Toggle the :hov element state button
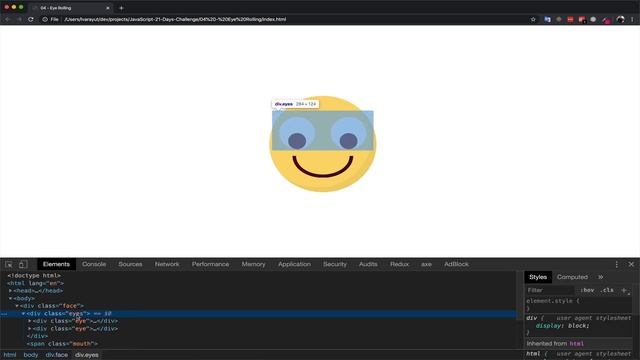This screenshot has height=360, width=640. [587, 290]
